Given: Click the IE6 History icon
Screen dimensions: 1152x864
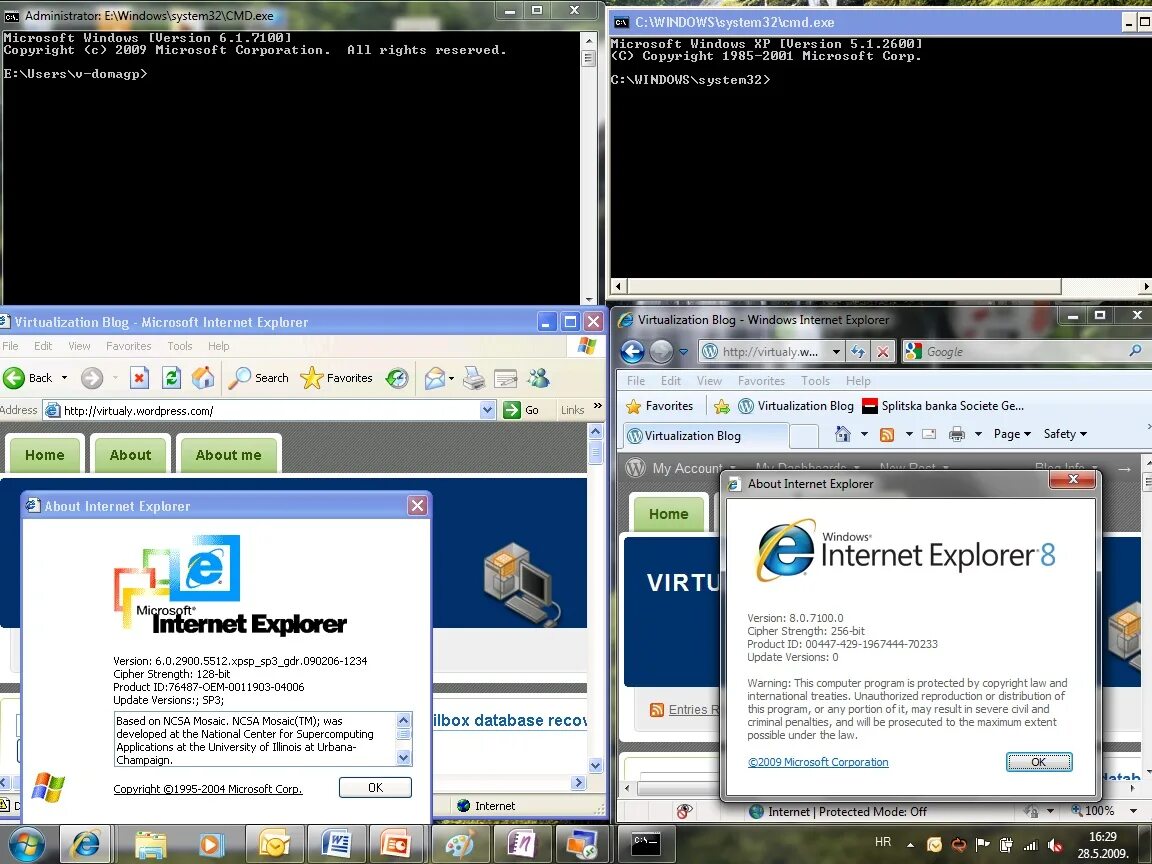Looking at the screenshot, I should (x=397, y=378).
